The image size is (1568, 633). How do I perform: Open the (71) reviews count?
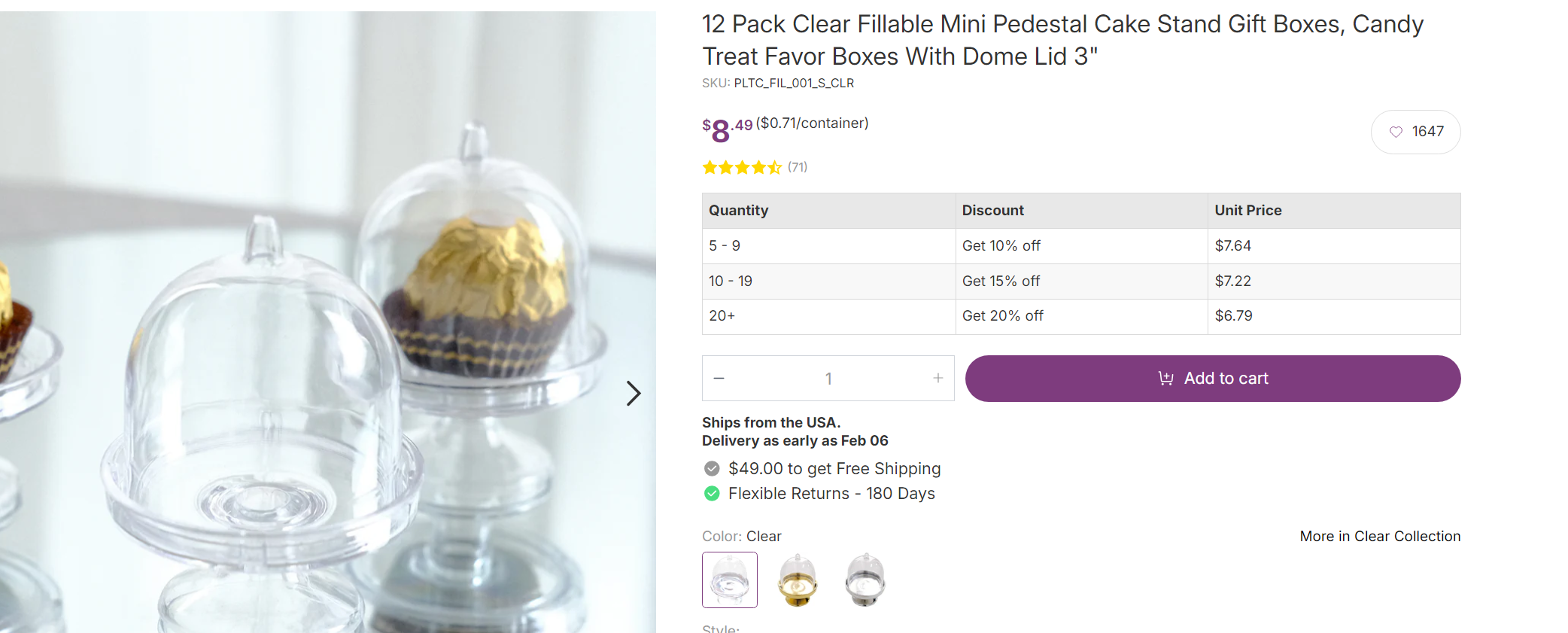tap(798, 167)
